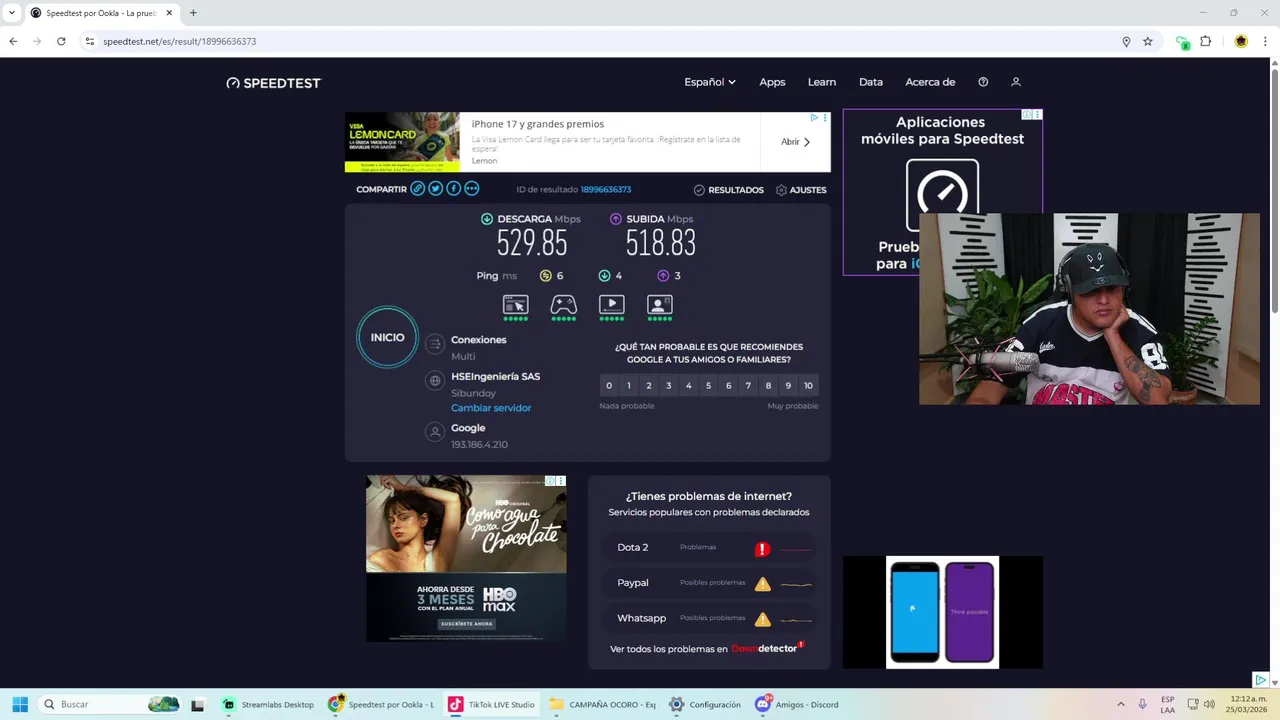The image size is (1280, 720).
Task: Show hidden system tray icons chevron
Action: tap(1120, 704)
